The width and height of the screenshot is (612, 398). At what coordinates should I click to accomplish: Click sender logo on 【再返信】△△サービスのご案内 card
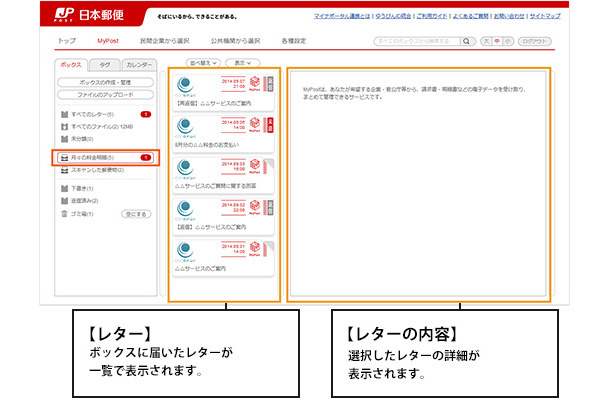(x=185, y=86)
